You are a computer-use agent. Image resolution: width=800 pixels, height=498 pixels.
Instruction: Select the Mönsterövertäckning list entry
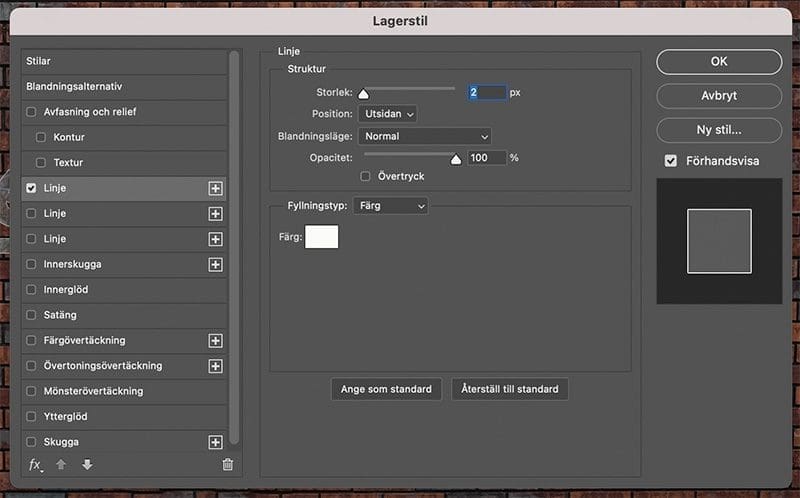124,391
